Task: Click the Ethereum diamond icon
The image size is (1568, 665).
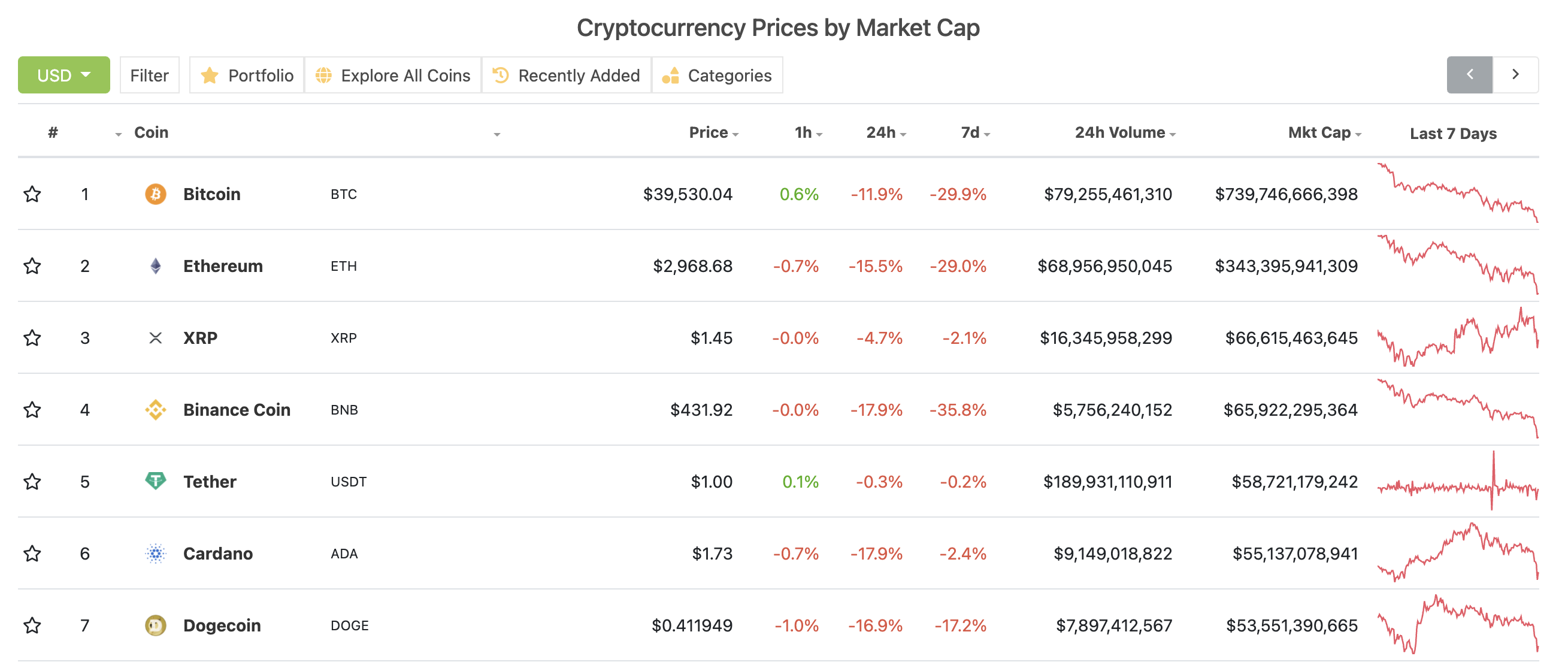Action: point(155,266)
